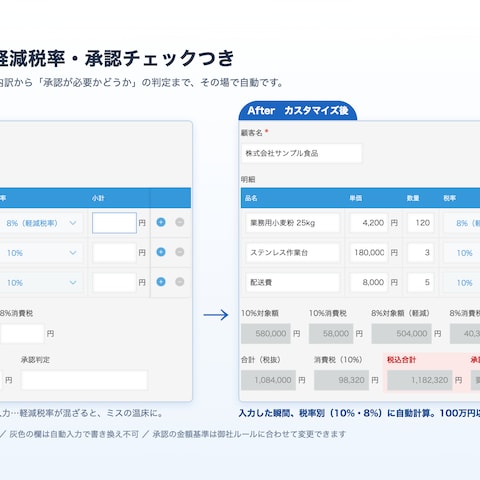Click the 8%消費税 input in the Before panel

[x=22, y=334]
